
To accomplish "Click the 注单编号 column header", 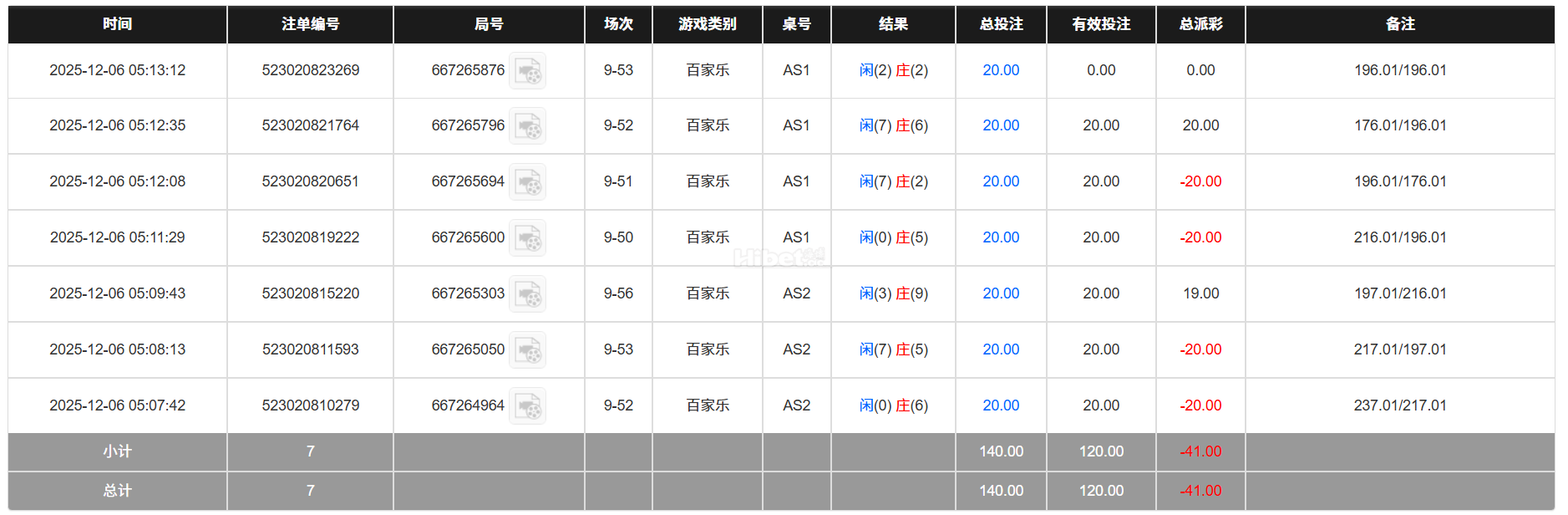I will point(310,24).
